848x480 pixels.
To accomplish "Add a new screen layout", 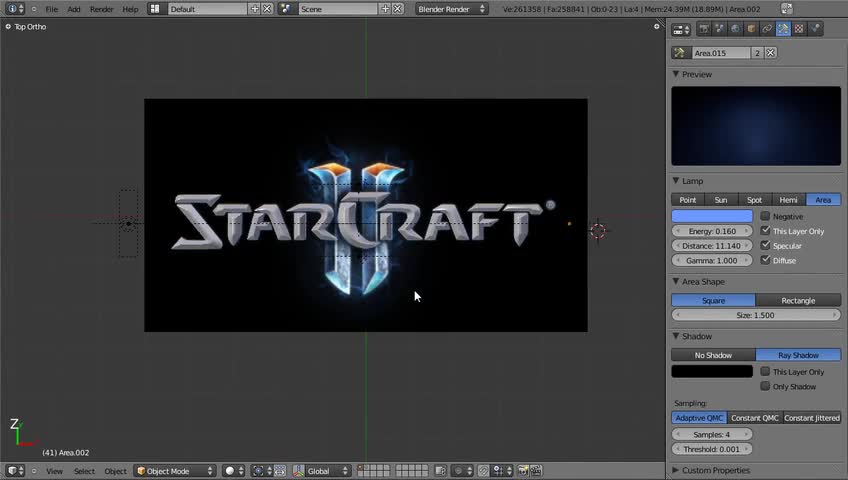I will pyautogui.click(x=255, y=9).
